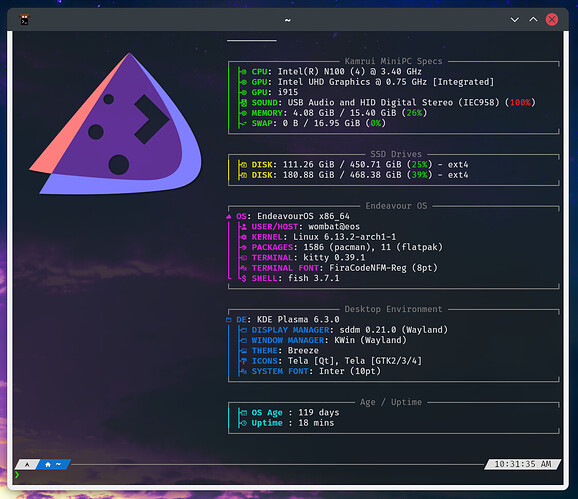
Task: Click the PACKAGES icon
Action: 244,247
